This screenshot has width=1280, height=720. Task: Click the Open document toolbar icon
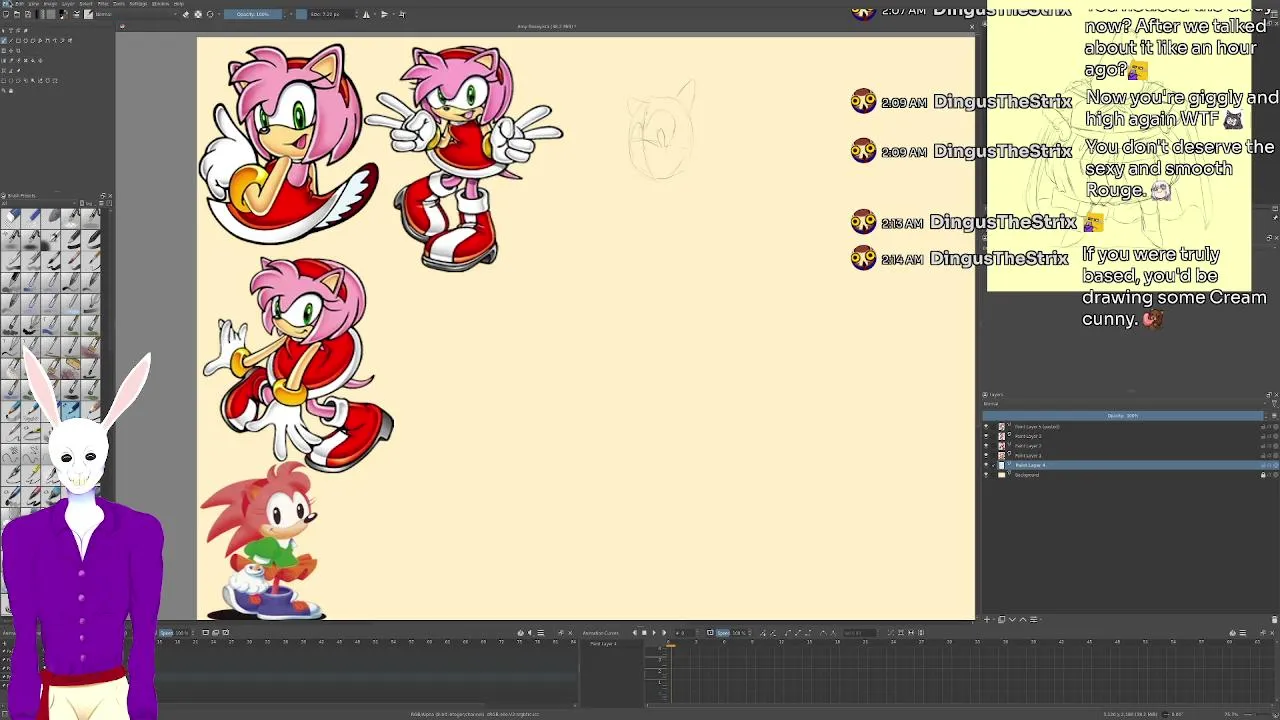click(x=17, y=14)
